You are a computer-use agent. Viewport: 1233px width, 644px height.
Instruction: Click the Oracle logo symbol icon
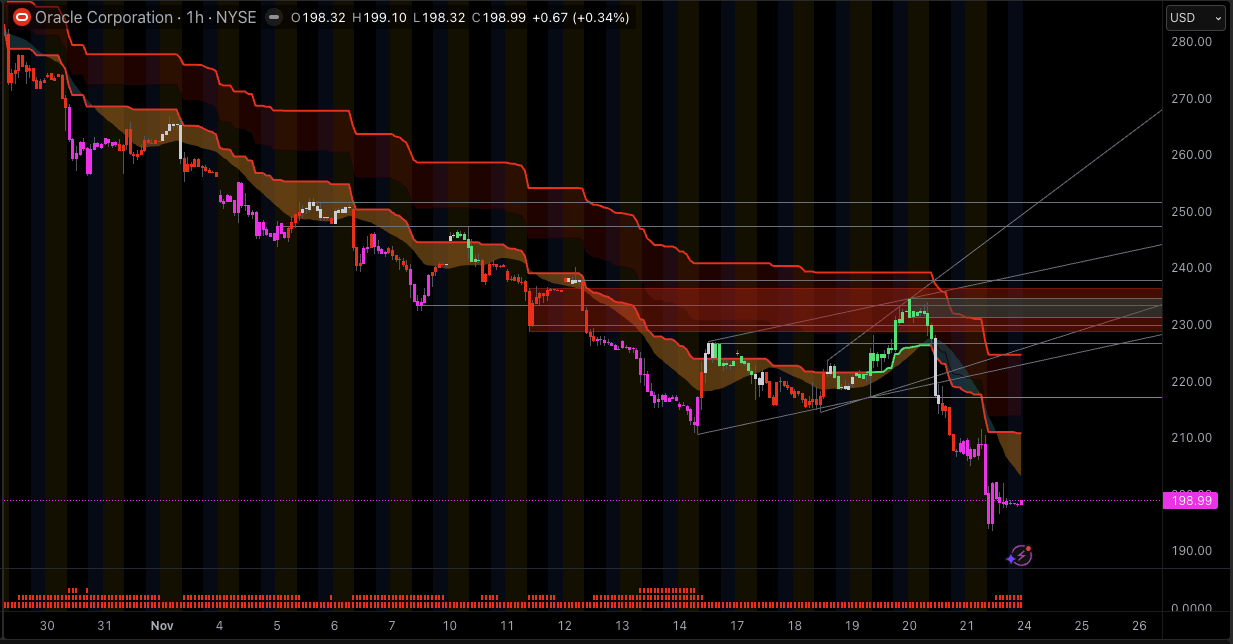click(23, 17)
